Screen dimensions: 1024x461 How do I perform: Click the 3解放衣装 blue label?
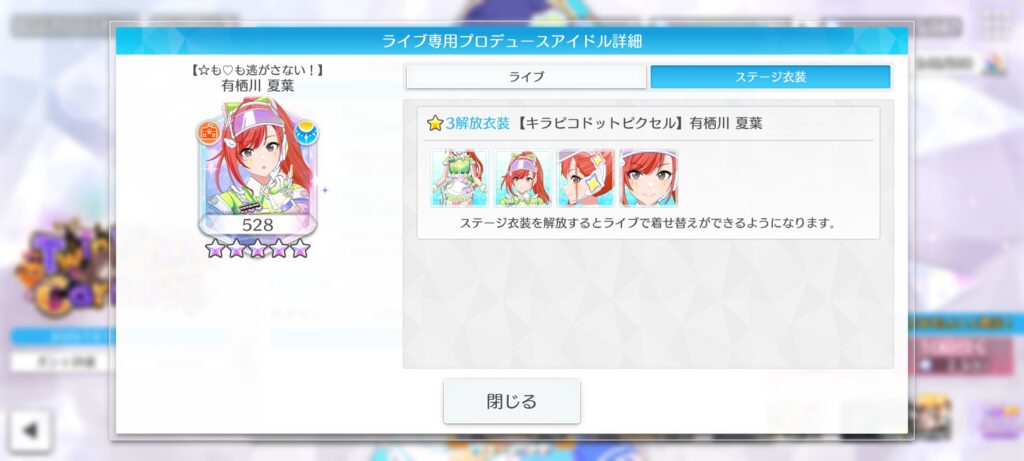point(477,123)
